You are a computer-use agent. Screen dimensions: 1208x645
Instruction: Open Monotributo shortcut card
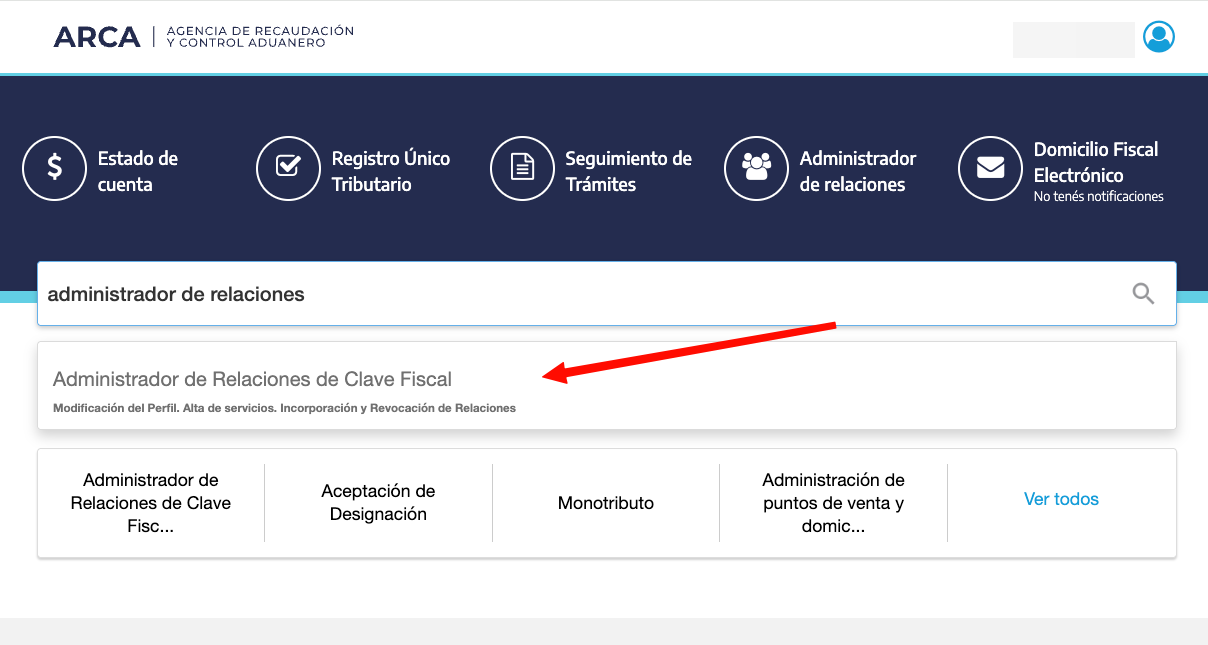point(606,503)
